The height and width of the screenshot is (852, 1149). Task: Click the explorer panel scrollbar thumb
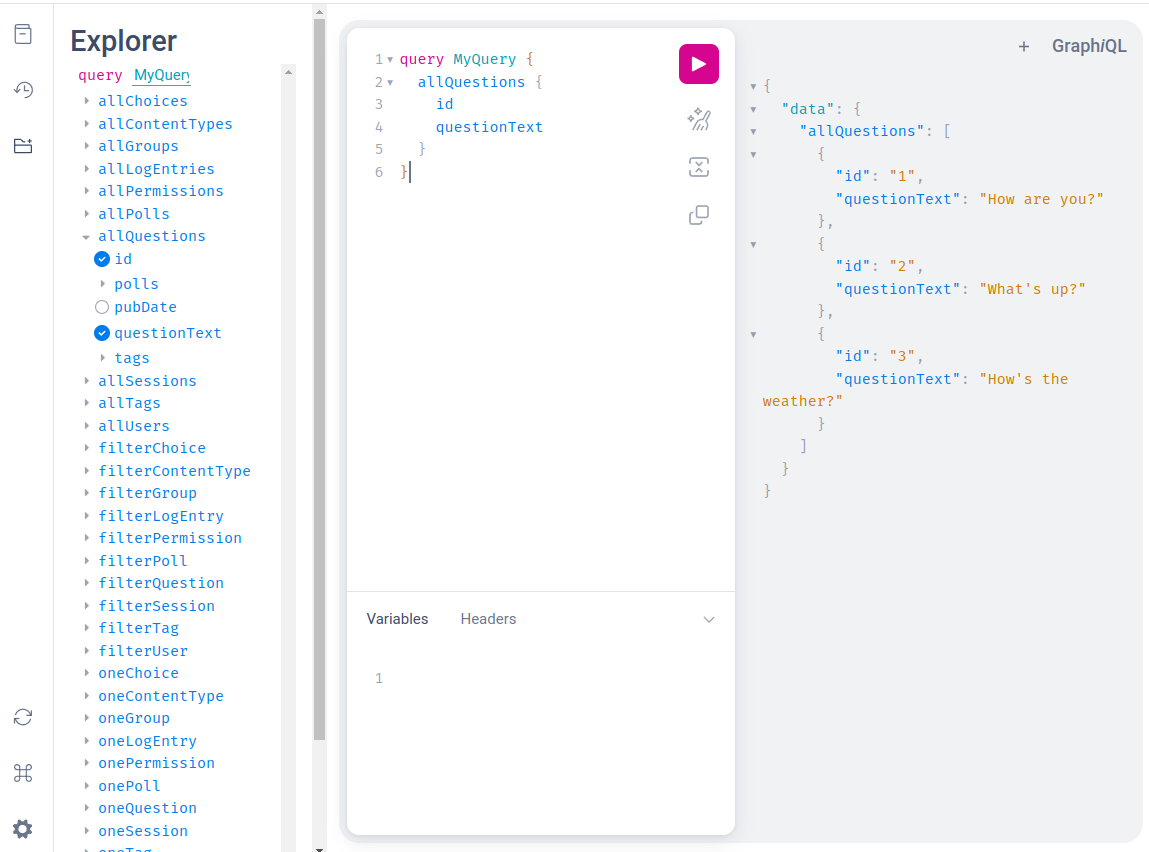click(319, 379)
